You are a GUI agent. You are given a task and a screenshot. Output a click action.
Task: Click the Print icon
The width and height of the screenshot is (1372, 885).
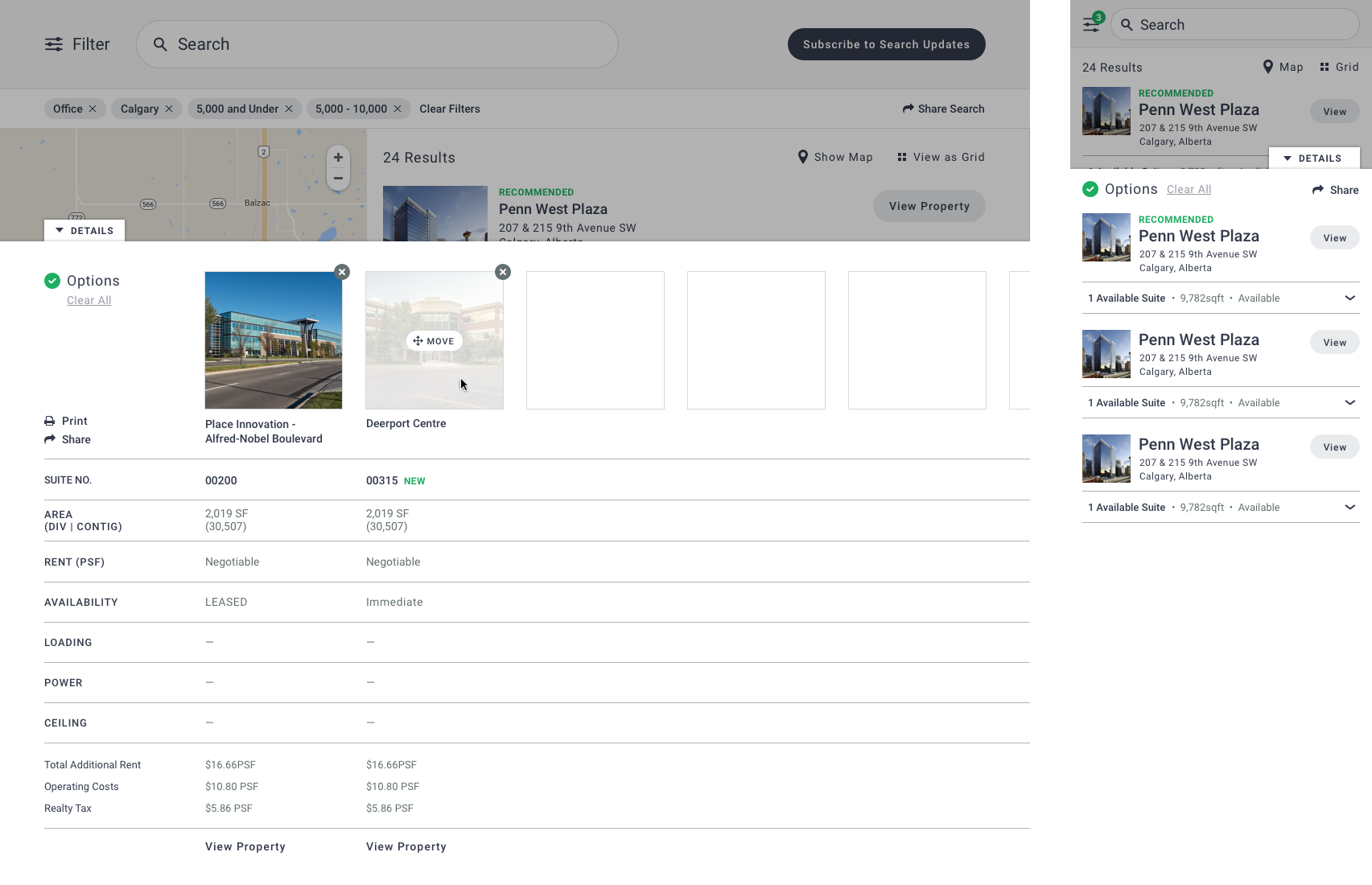click(x=50, y=421)
